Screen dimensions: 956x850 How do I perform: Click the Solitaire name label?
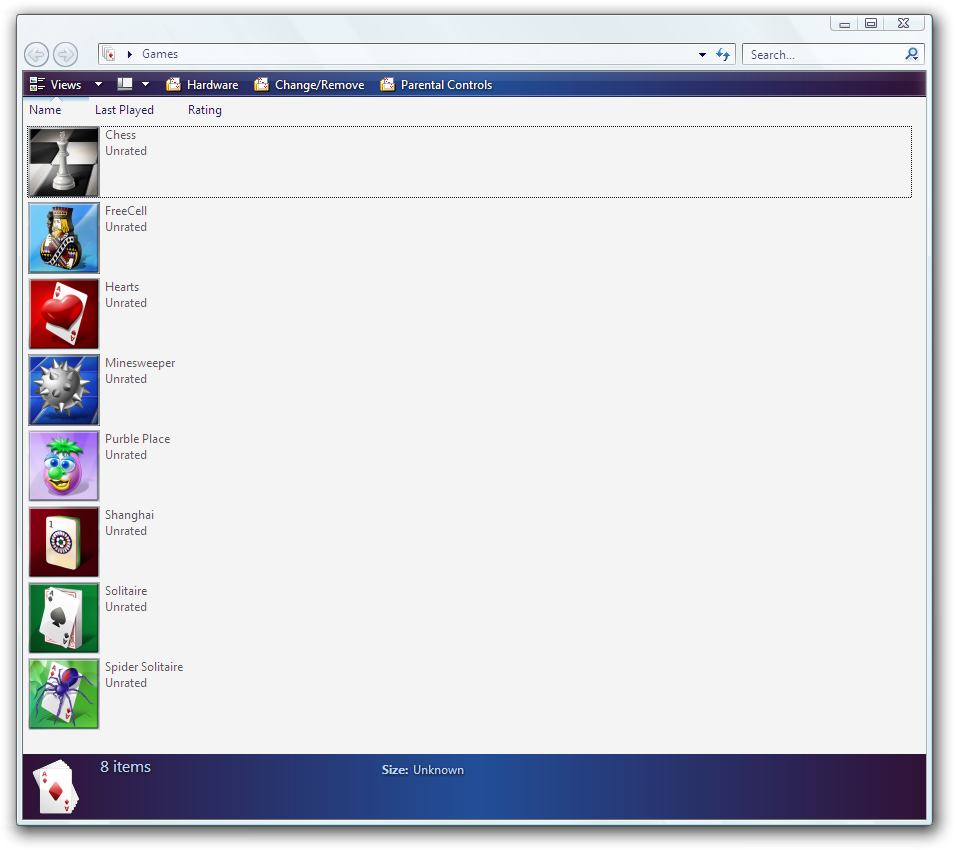pyautogui.click(x=126, y=591)
